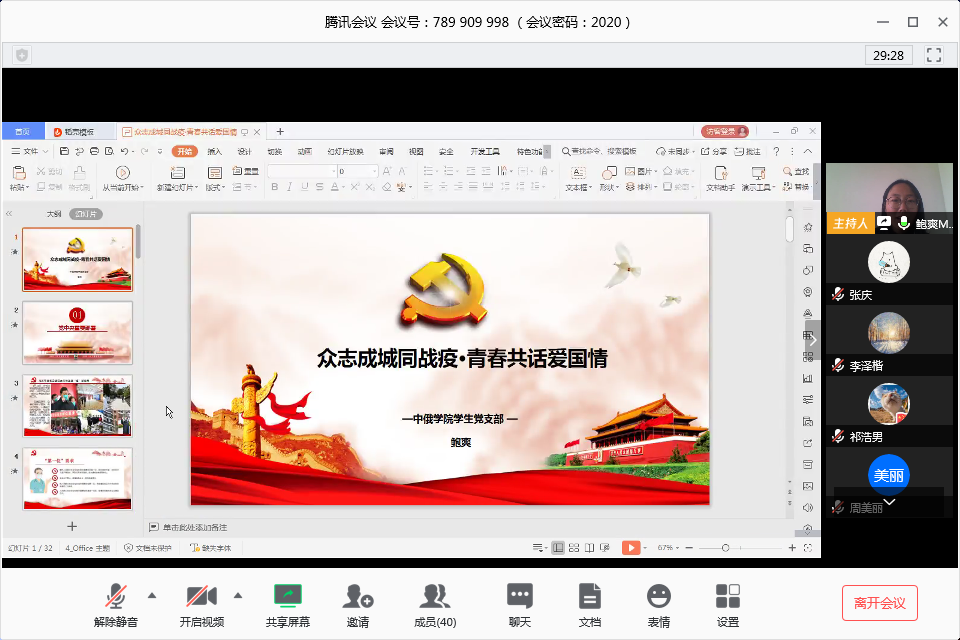Enter full screen mode in Tencent Meeting
The image size is (960, 640).
(x=934, y=55)
